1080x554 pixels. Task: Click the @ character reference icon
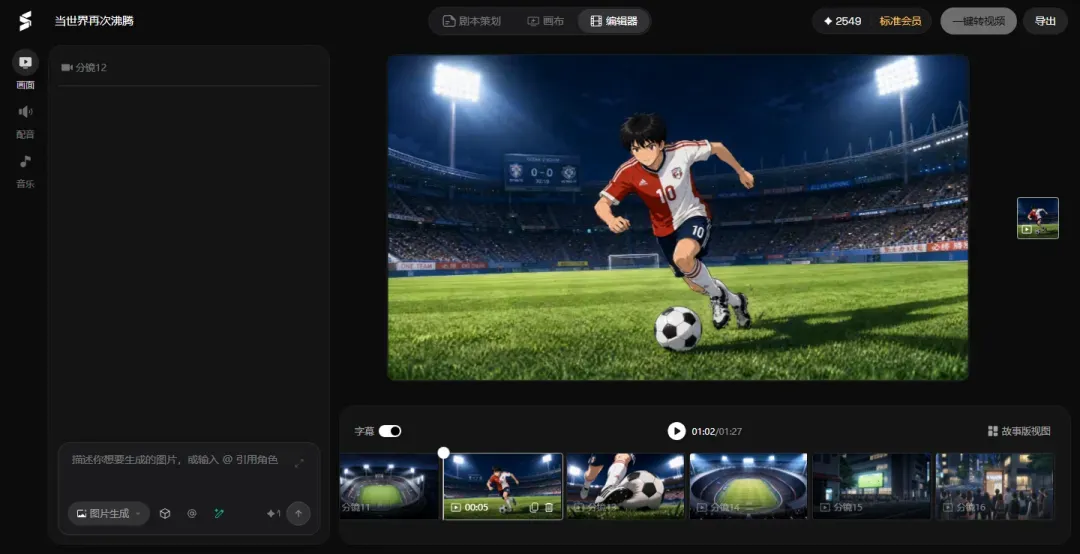coord(191,513)
